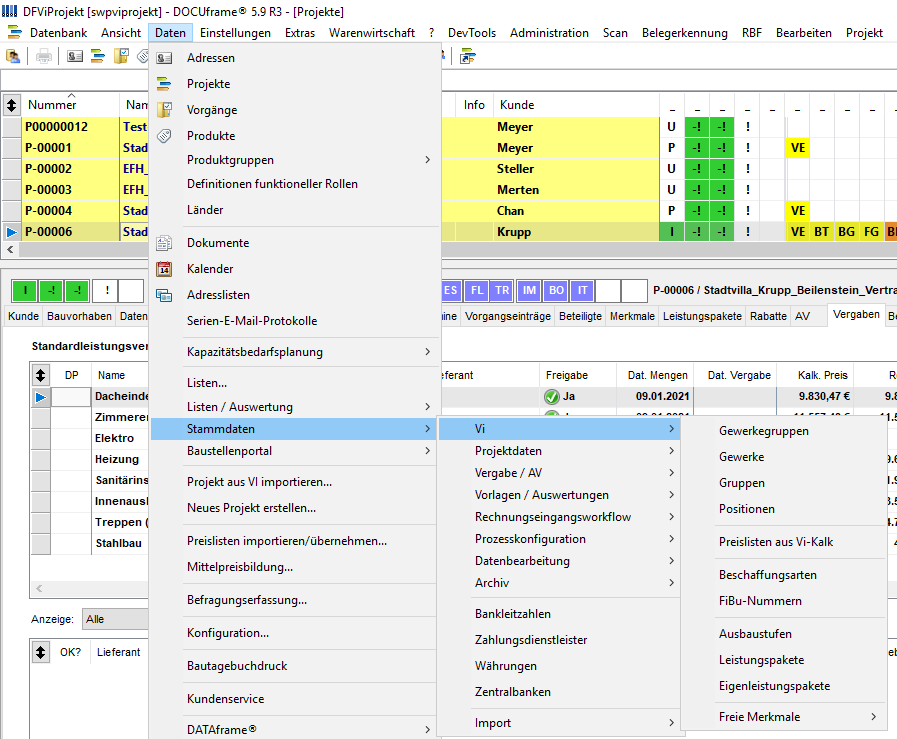Viewport: 897px width, 739px height.
Task: Expand the Projektdaten submenu arrow
Action: click(671, 451)
